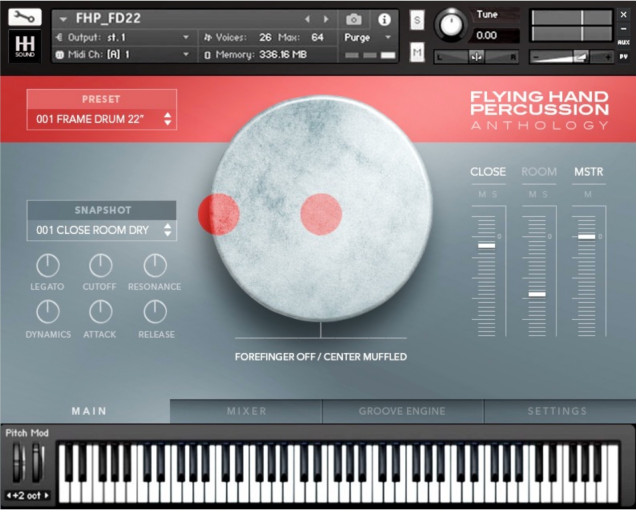Adjust the stereo pan slider
Image resolution: width=637 pixels, height=512 pixels.
[477, 57]
